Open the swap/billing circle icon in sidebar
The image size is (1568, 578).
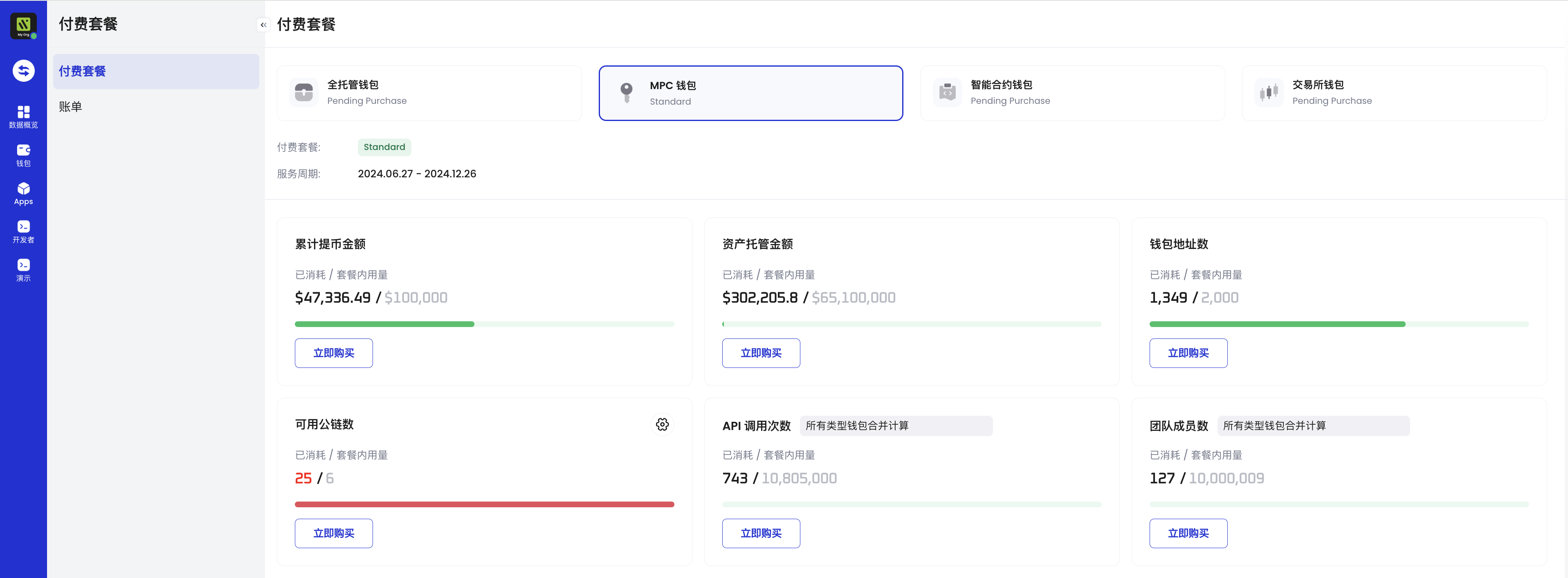coord(23,71)
